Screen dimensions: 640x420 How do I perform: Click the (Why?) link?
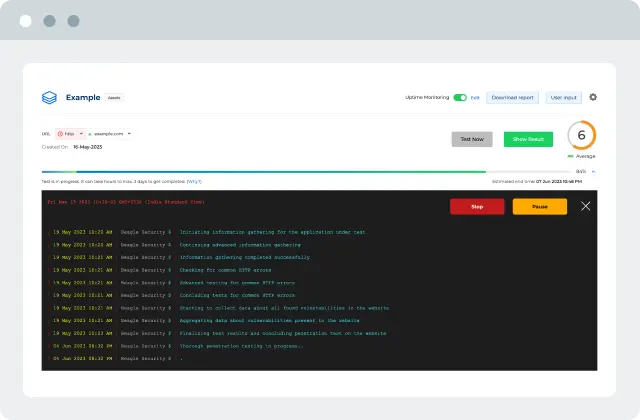pos(194,182)
